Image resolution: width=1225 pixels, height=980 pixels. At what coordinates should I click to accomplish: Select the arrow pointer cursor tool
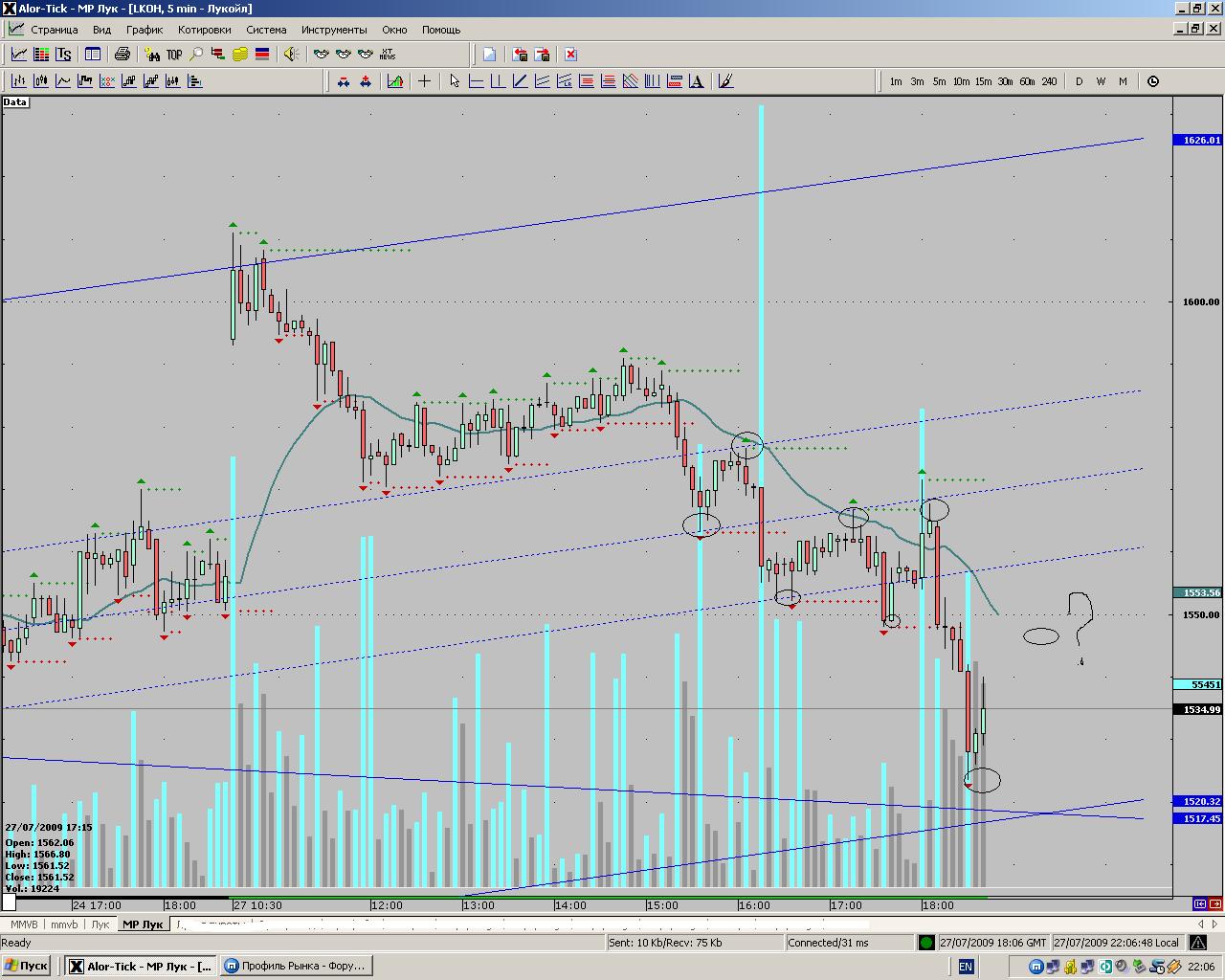coord(454,81)
